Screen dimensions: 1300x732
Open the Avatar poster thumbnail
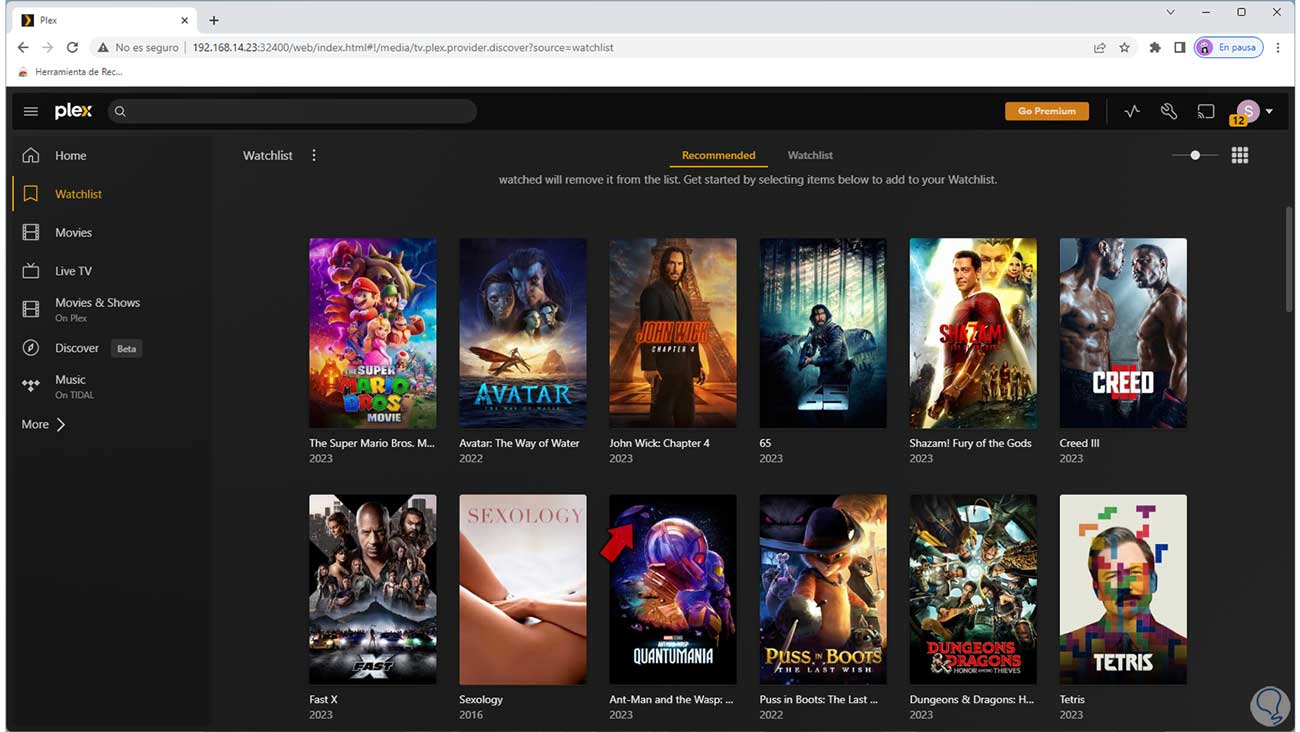coord(523,333)
